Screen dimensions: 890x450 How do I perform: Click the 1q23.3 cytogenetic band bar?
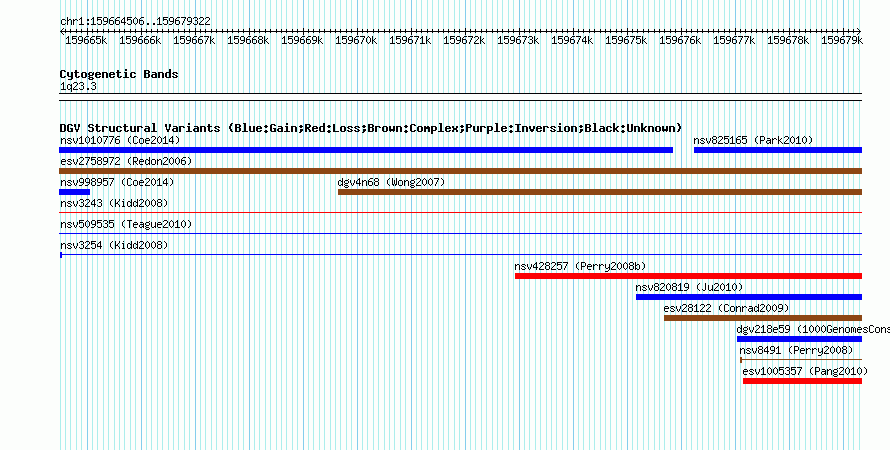pos(460,97)
